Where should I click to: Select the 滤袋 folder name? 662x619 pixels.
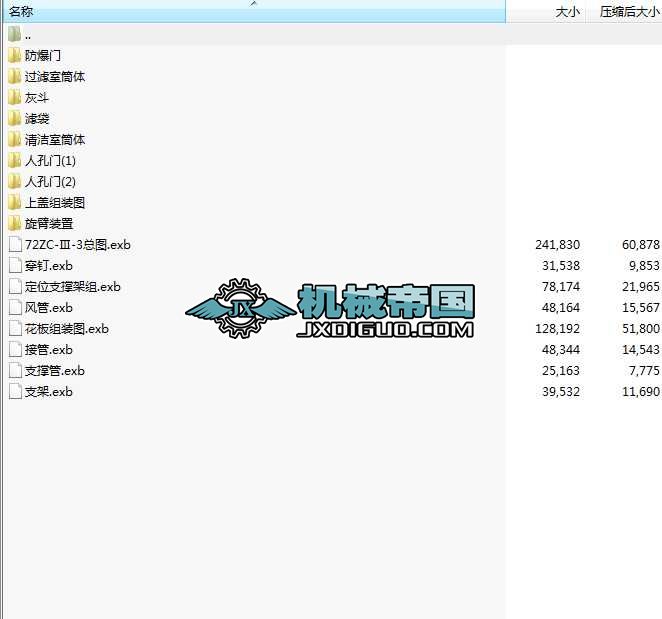(x=37, y=119)
